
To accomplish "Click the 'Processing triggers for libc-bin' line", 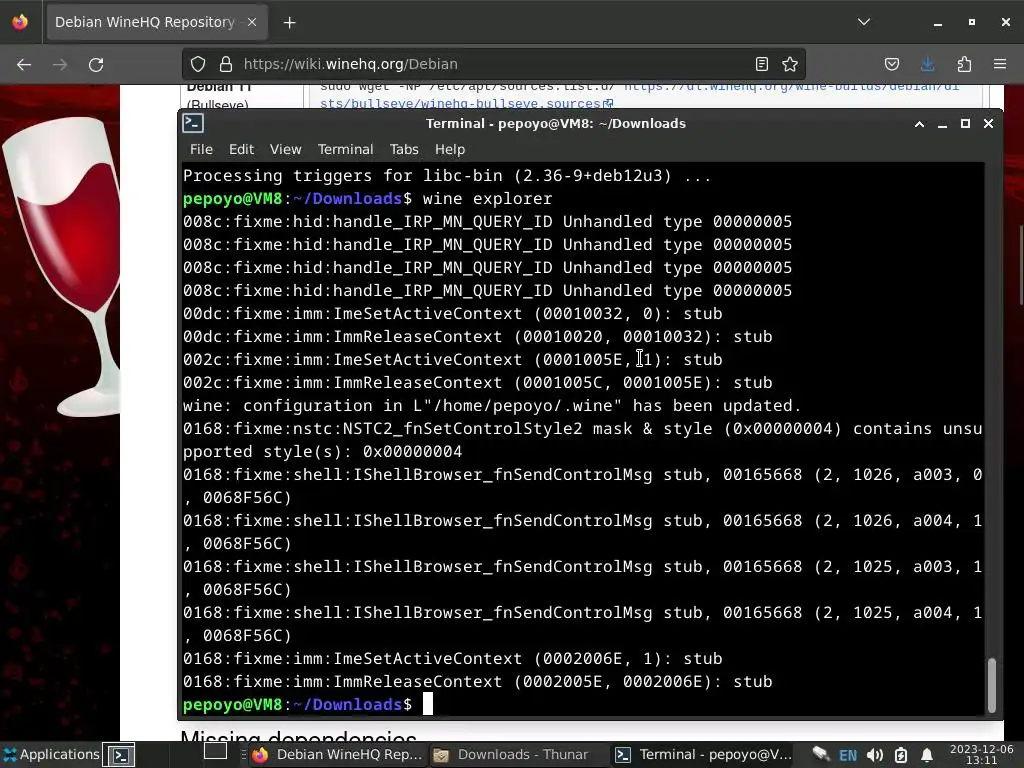I will coord(447,176).
